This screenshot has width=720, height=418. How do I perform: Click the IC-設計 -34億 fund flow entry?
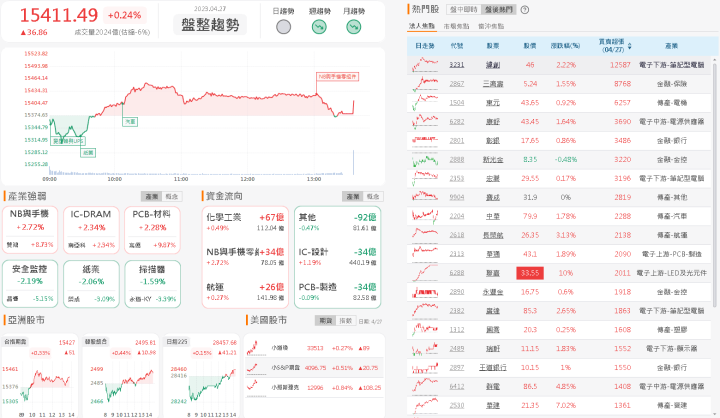coord(338,257)
